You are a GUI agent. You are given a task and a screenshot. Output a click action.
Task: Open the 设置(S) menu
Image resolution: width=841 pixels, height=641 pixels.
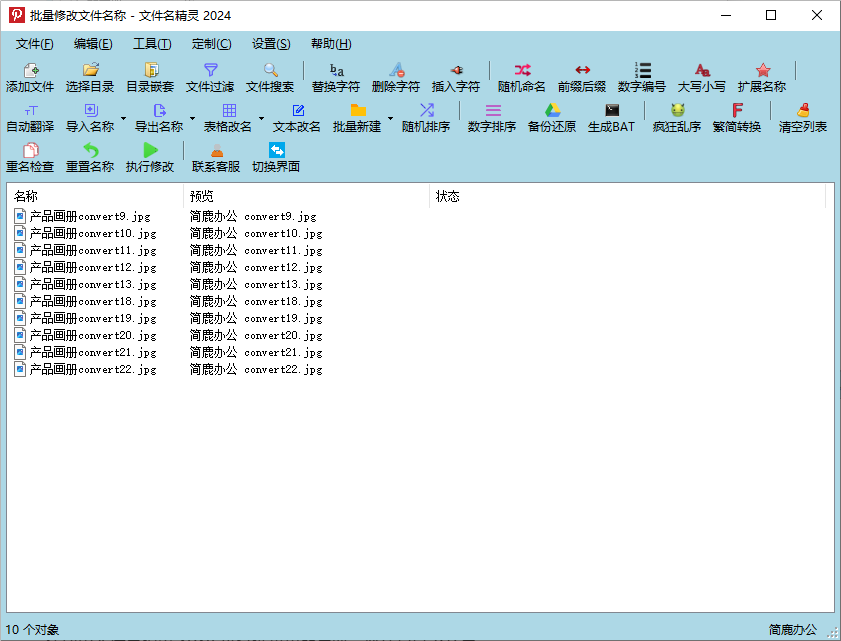click(x=271, y=44)
